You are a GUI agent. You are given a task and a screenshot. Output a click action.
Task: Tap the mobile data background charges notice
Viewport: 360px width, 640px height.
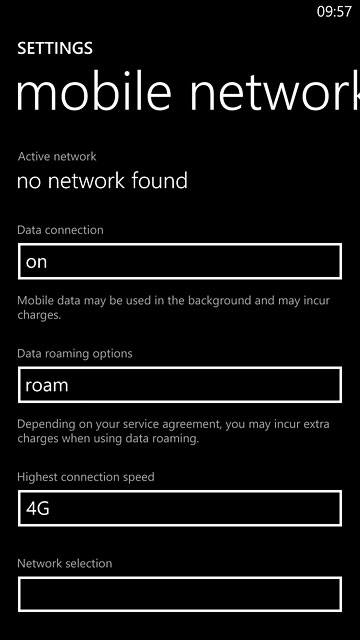click(x=173, y=308)
